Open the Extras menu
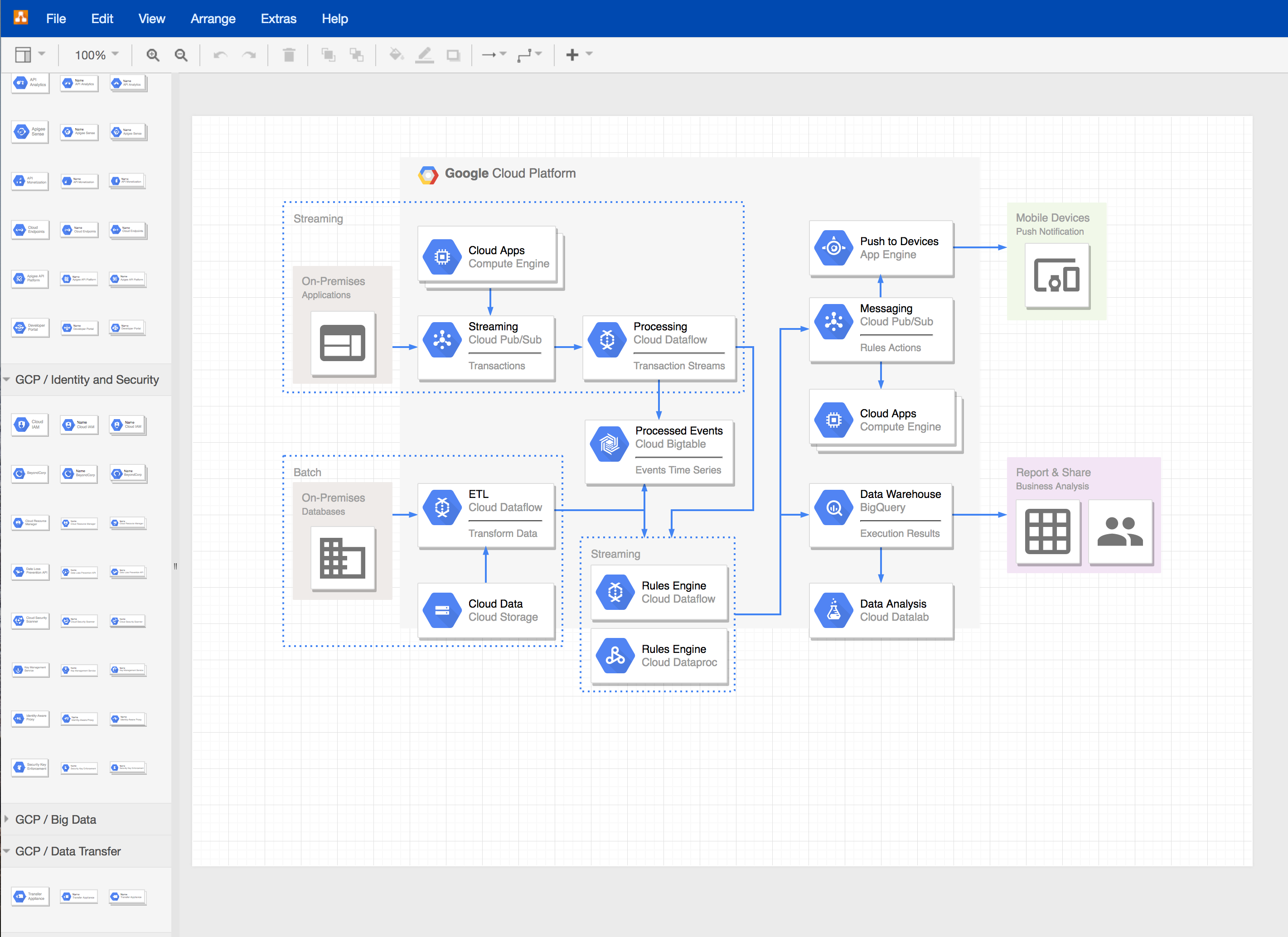This screenshot has height=937, width=1288. [278, 19]
